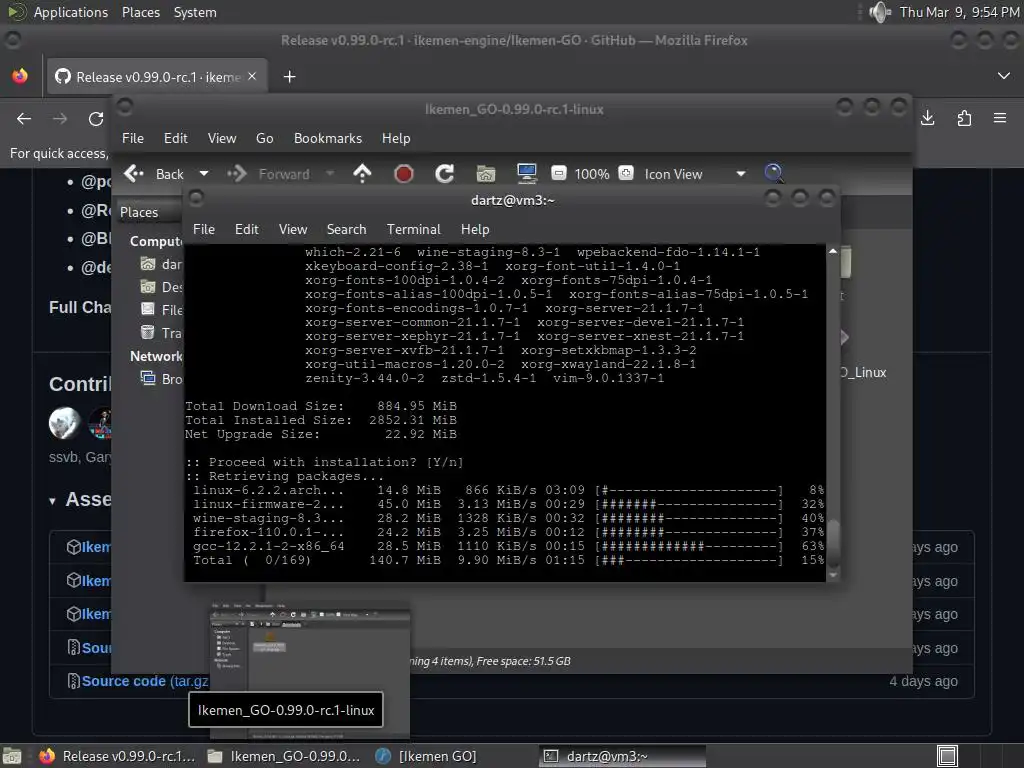Open terminal File menu

pos(204,229)
